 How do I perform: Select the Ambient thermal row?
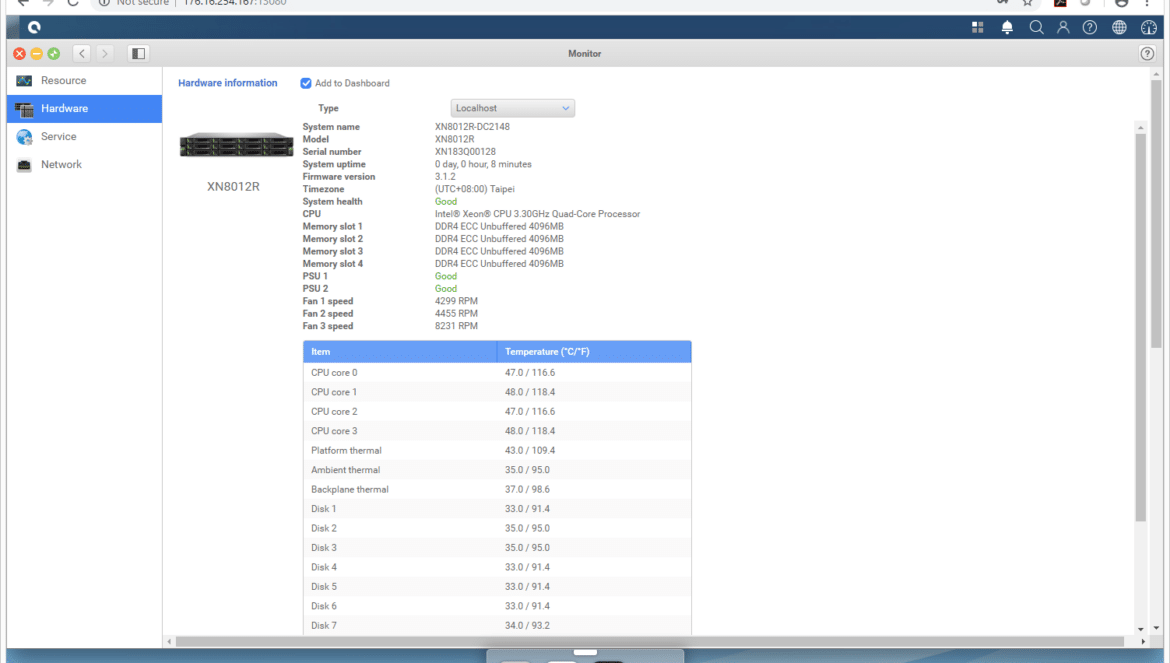point(497,470)
